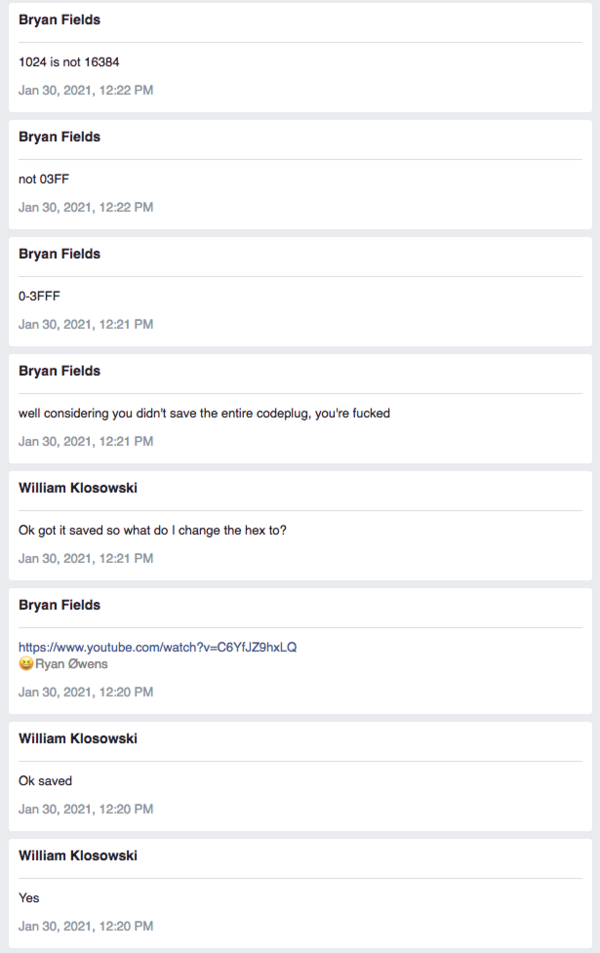Click "Ok got it saved" hex question message
The width and height of the screenshot is (600, 953).
click(153, 530)
